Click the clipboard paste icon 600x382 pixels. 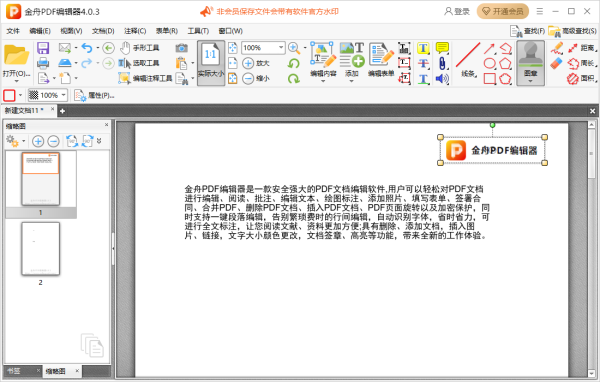click(181, 63)
